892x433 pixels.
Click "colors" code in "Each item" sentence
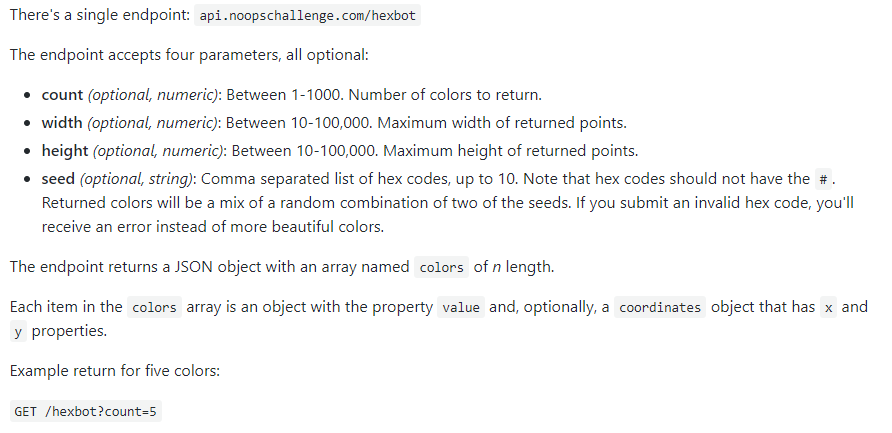point(154,307)
